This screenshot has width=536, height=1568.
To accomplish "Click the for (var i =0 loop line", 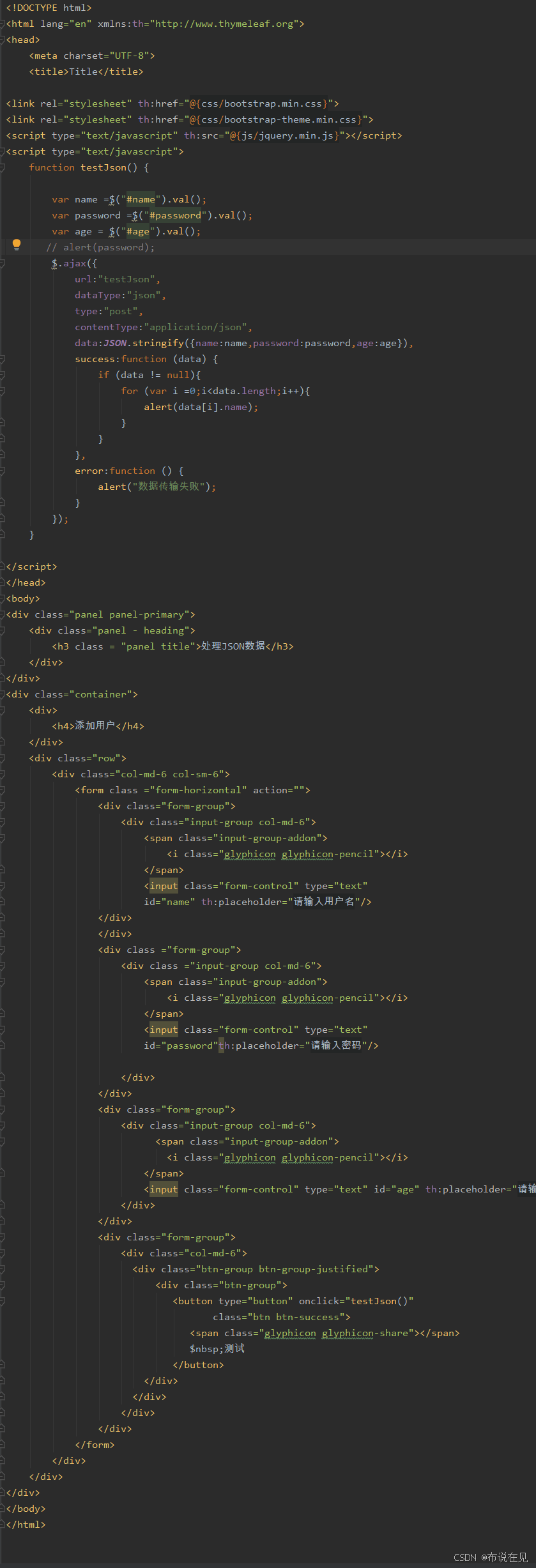I will coord(215,391).
